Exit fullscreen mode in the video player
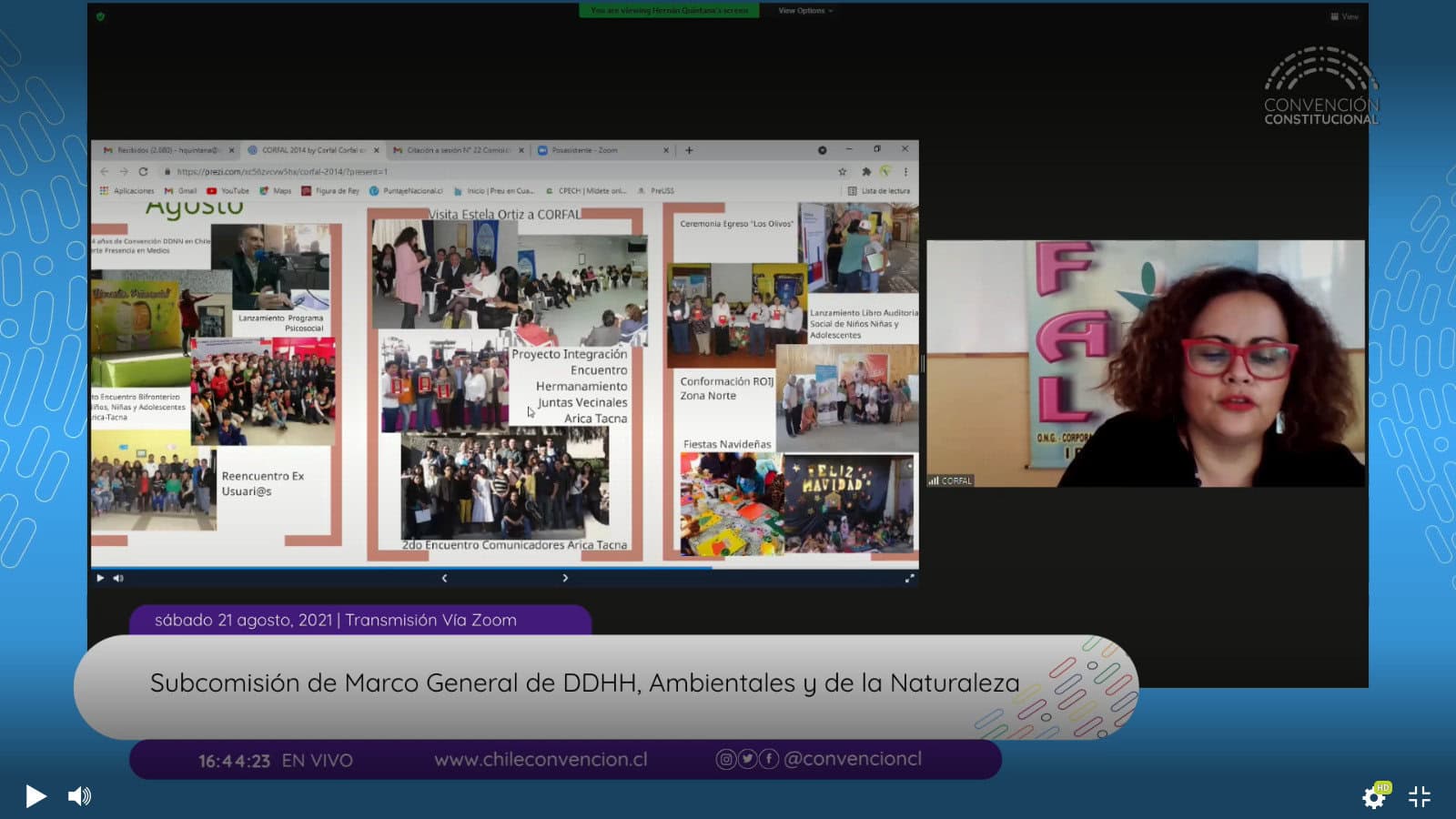1456x819 pixels. click(1420, 797)
